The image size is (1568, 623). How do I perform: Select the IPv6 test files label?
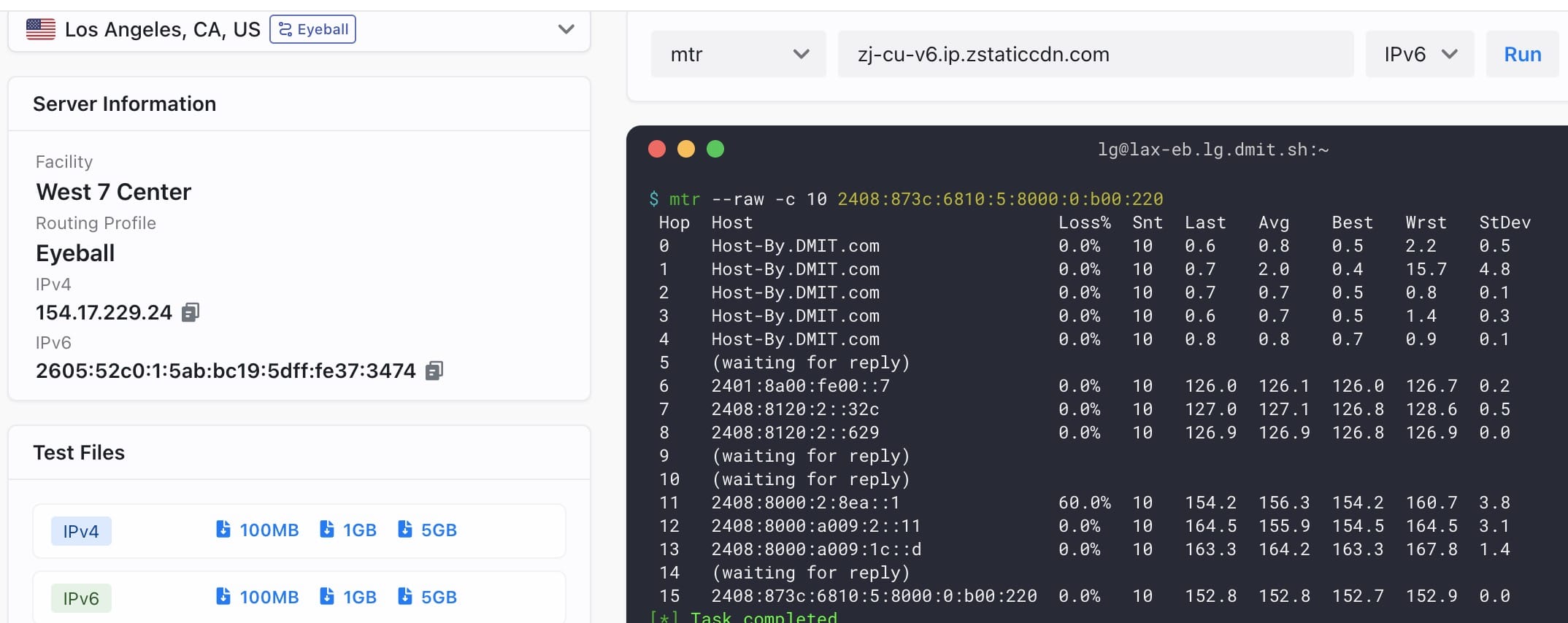pyautogui.click(x=81, y=598)
